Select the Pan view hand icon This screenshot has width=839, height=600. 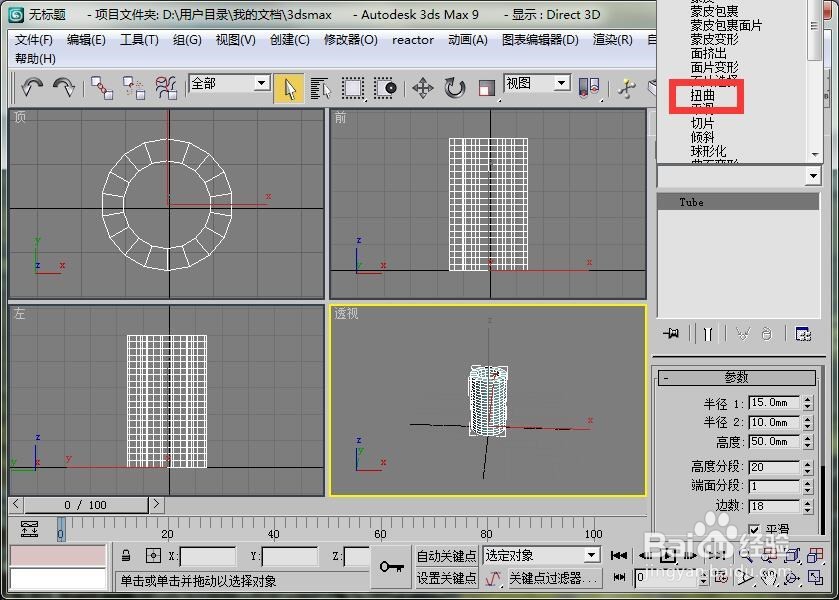770,578
